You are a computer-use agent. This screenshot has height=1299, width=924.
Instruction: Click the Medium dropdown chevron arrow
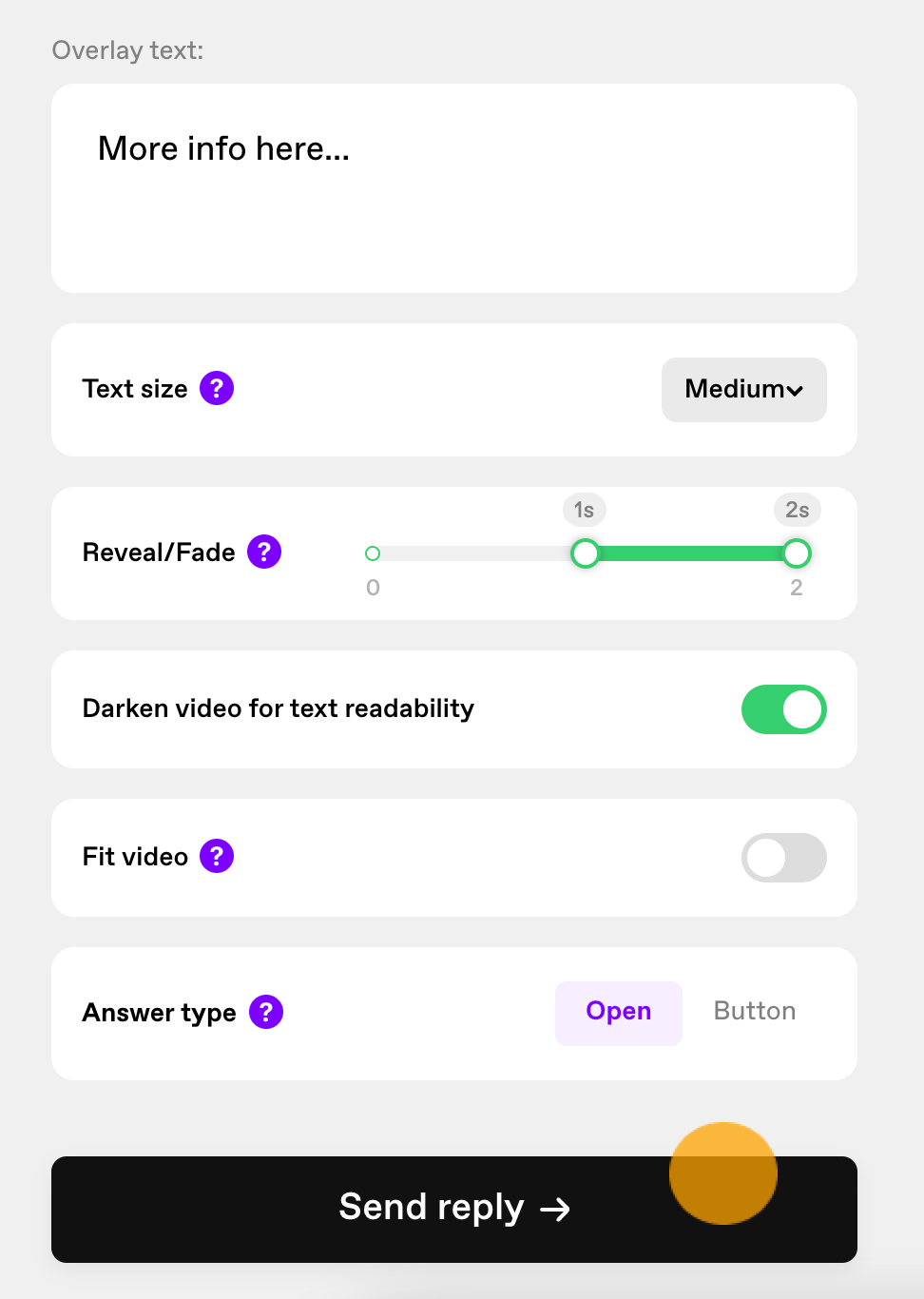(795, 390)
